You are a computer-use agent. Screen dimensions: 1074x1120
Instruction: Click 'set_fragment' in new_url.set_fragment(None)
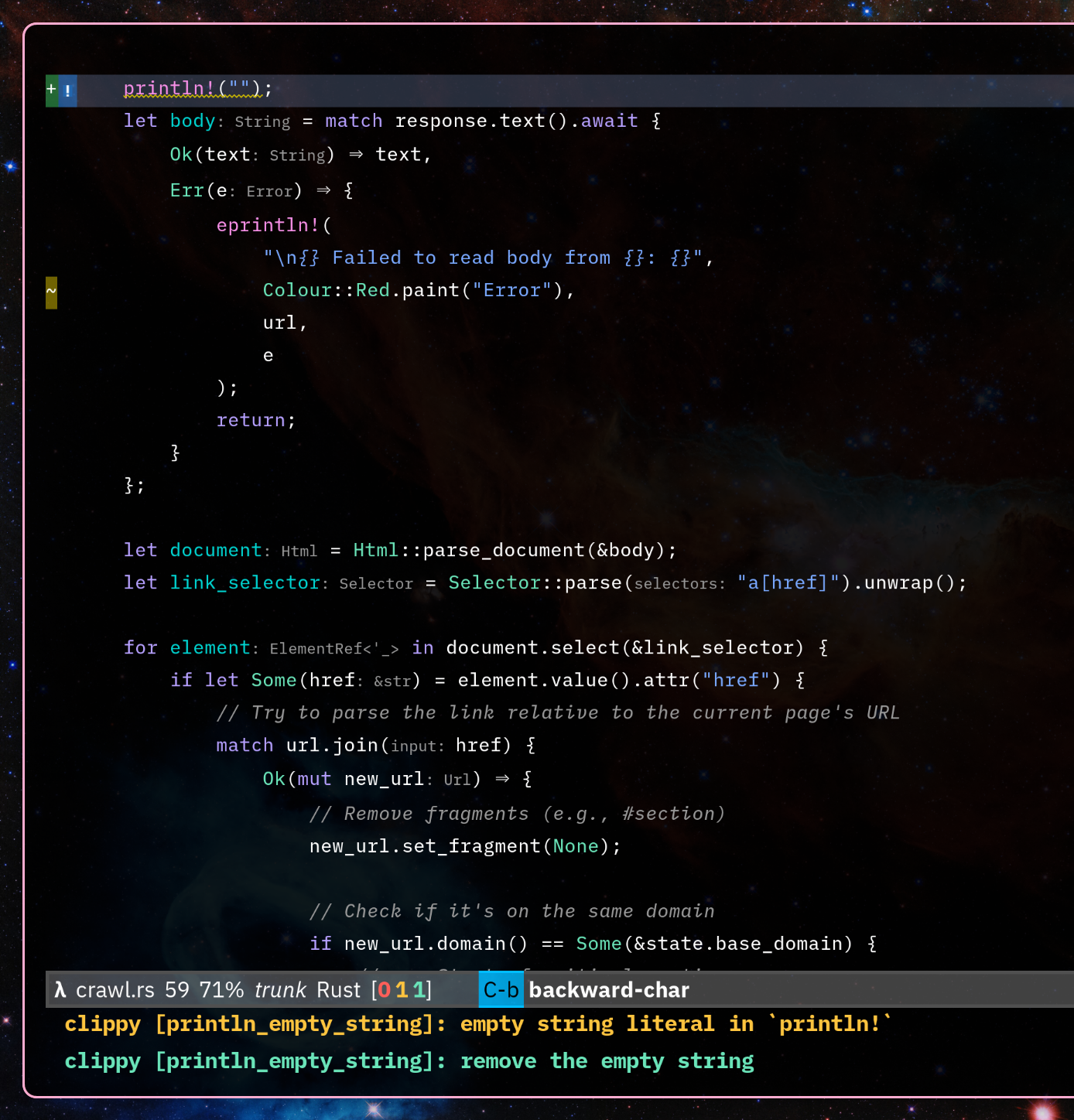(x=471, y=846)
